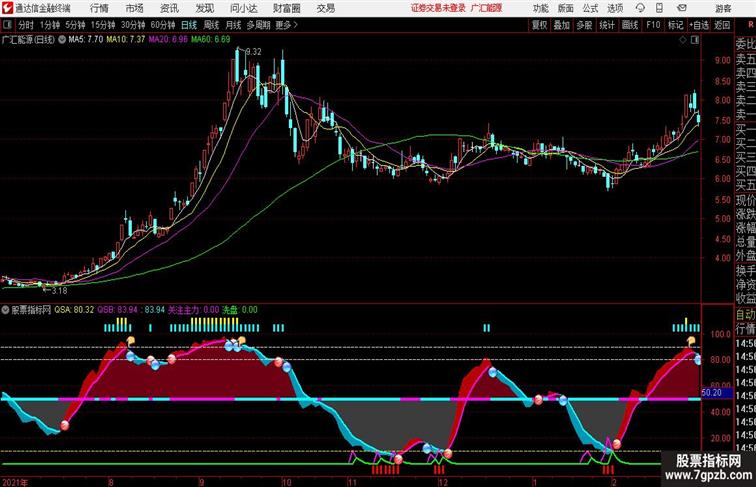756x487 pixels.
Task: Click the 游客 guest account label
Action: click(x=723, y=8)
